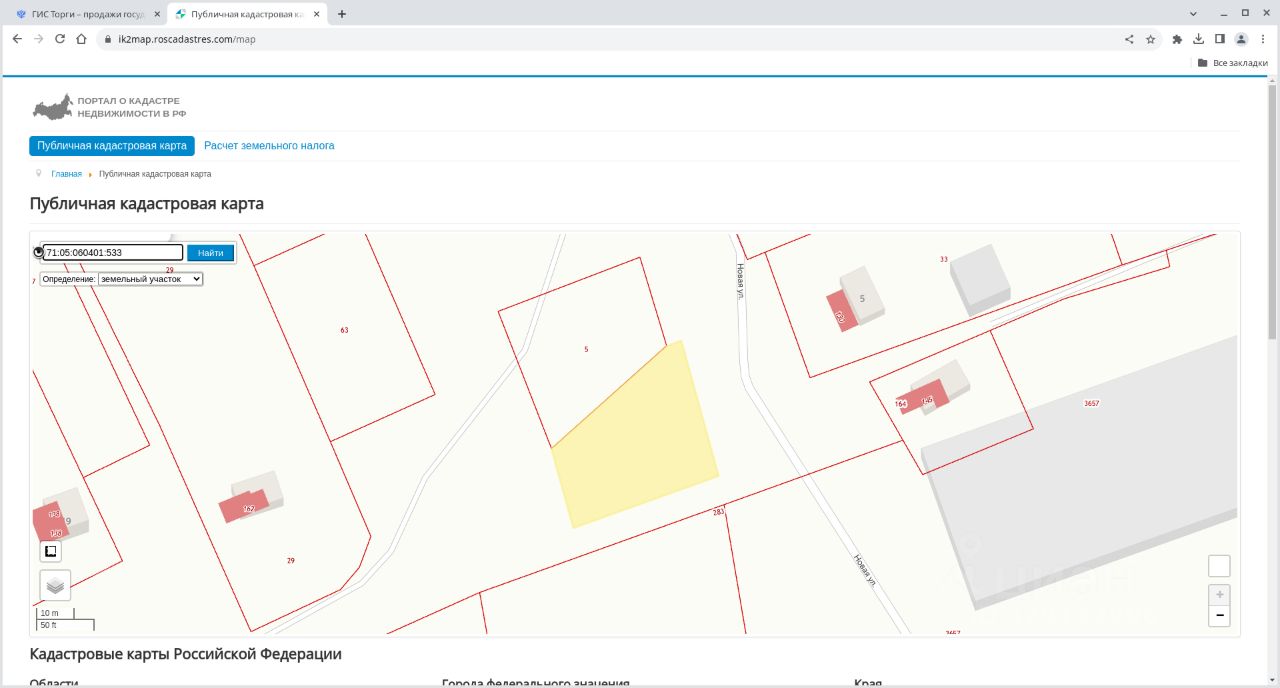The width and height of the screenshot is (1280, 688).
Task: Click the page vertical scrollbar
Action: [1273, 210]
